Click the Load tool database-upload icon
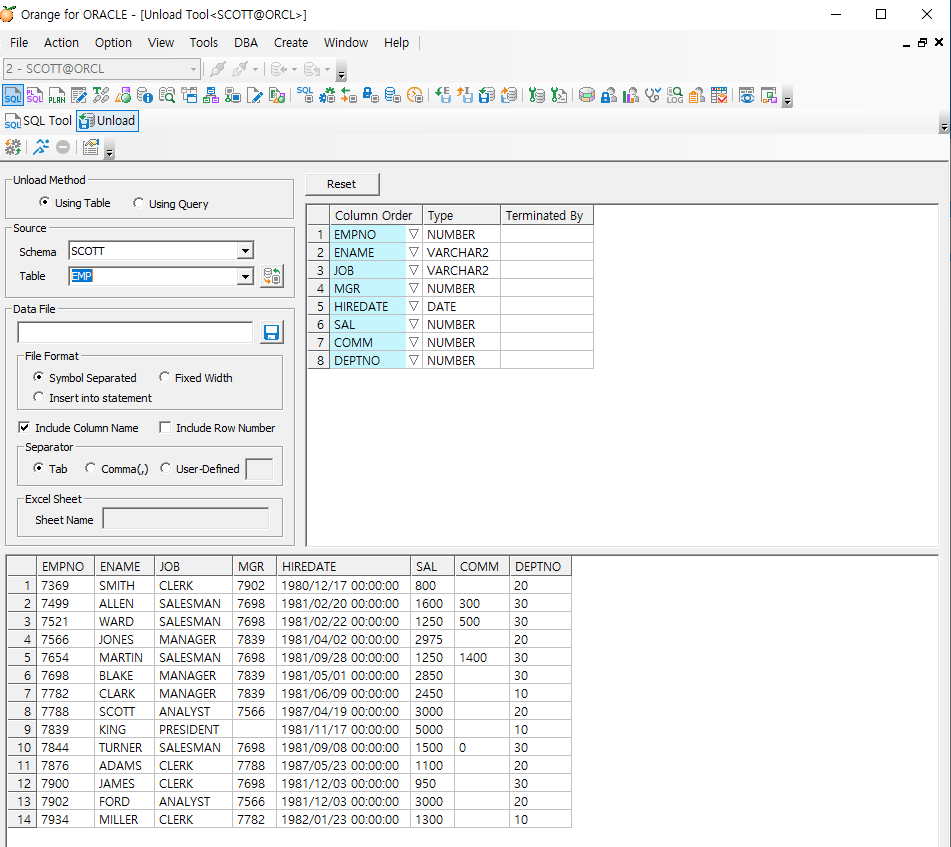 coord(509,95)
